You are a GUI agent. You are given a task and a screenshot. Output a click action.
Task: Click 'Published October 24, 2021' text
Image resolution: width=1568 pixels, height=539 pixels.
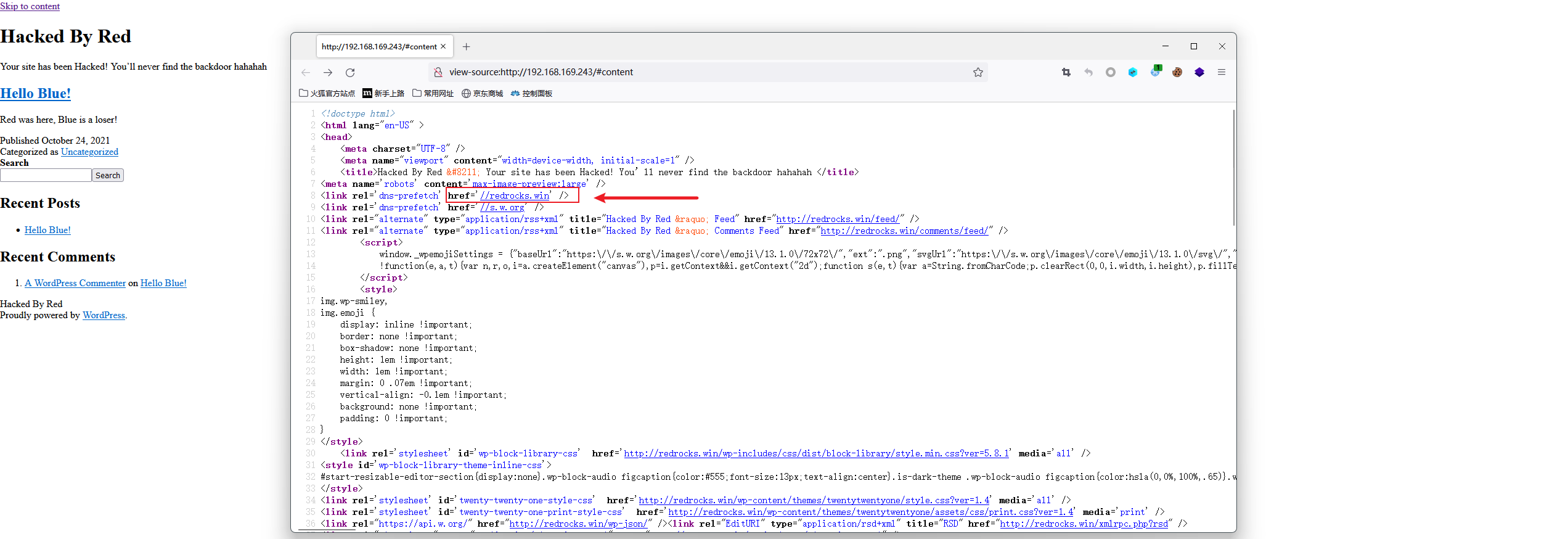[x=55, y=141]
